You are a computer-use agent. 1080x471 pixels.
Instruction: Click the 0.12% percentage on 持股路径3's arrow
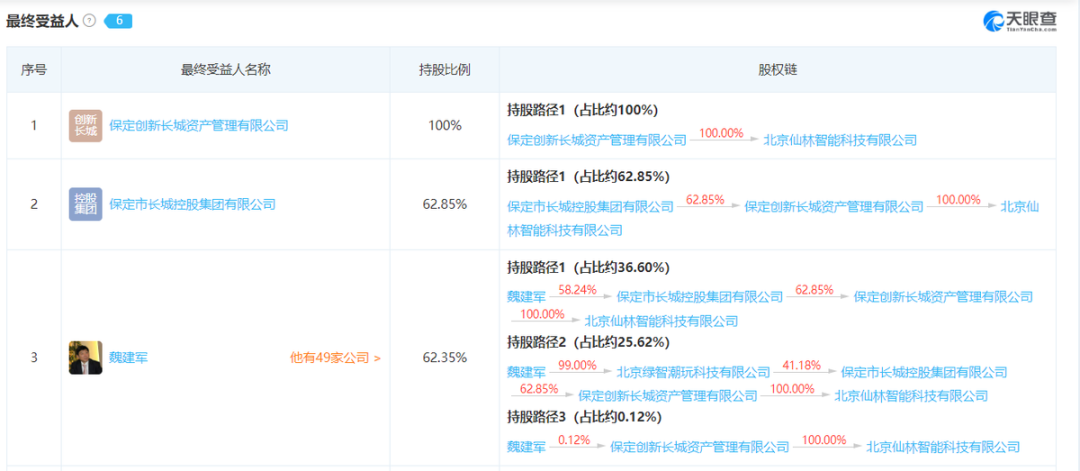click(x=574, y=439)
